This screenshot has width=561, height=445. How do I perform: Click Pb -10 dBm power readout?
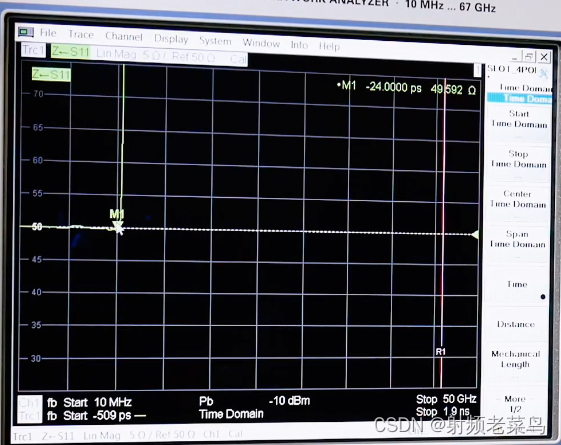254,401
